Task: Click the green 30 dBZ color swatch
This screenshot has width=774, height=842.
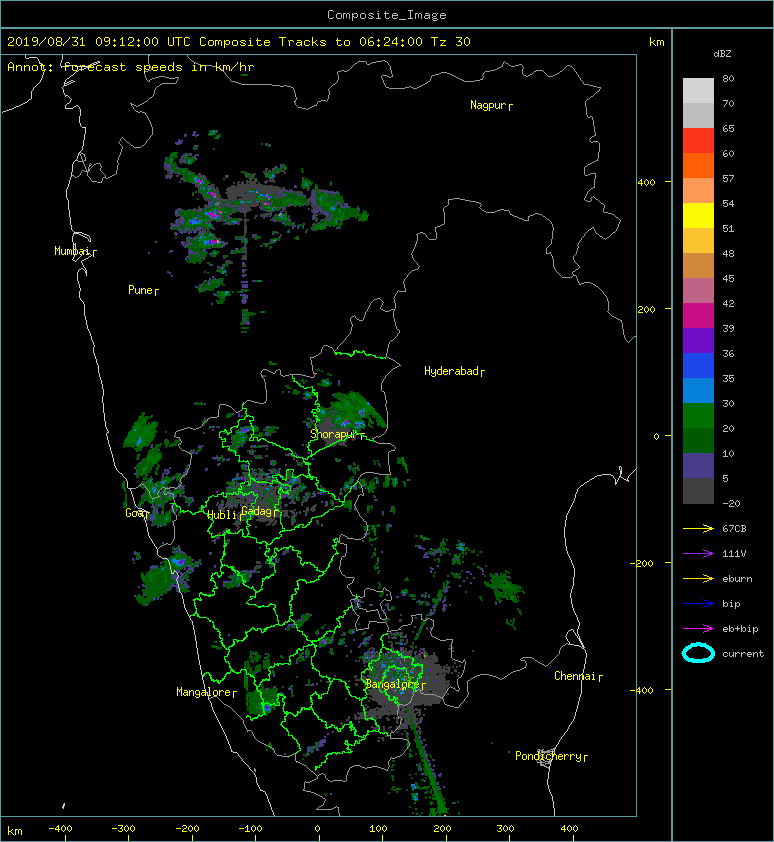Action: (698, 416)
